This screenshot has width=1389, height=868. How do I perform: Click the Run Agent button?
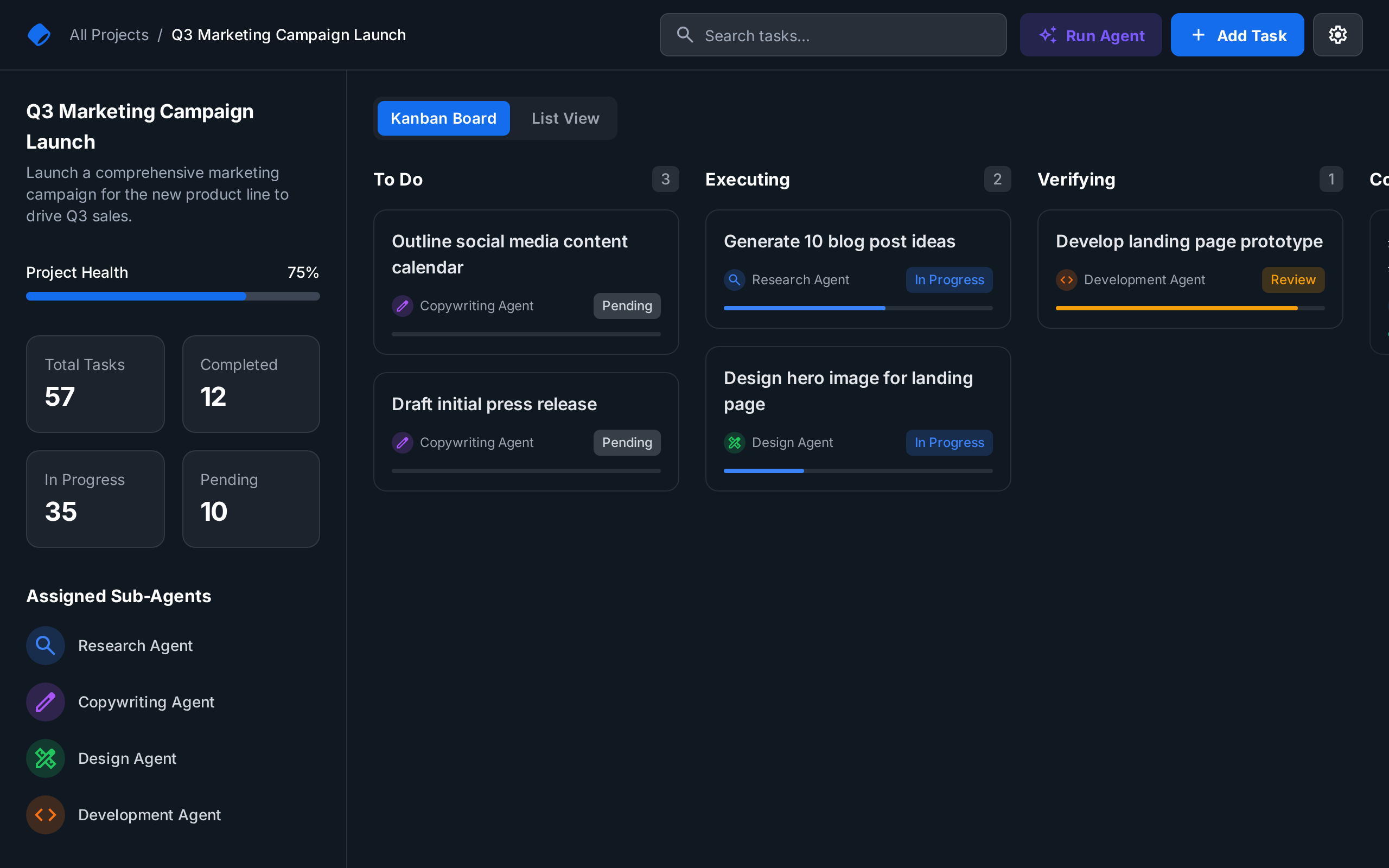tap(1091, 34)
